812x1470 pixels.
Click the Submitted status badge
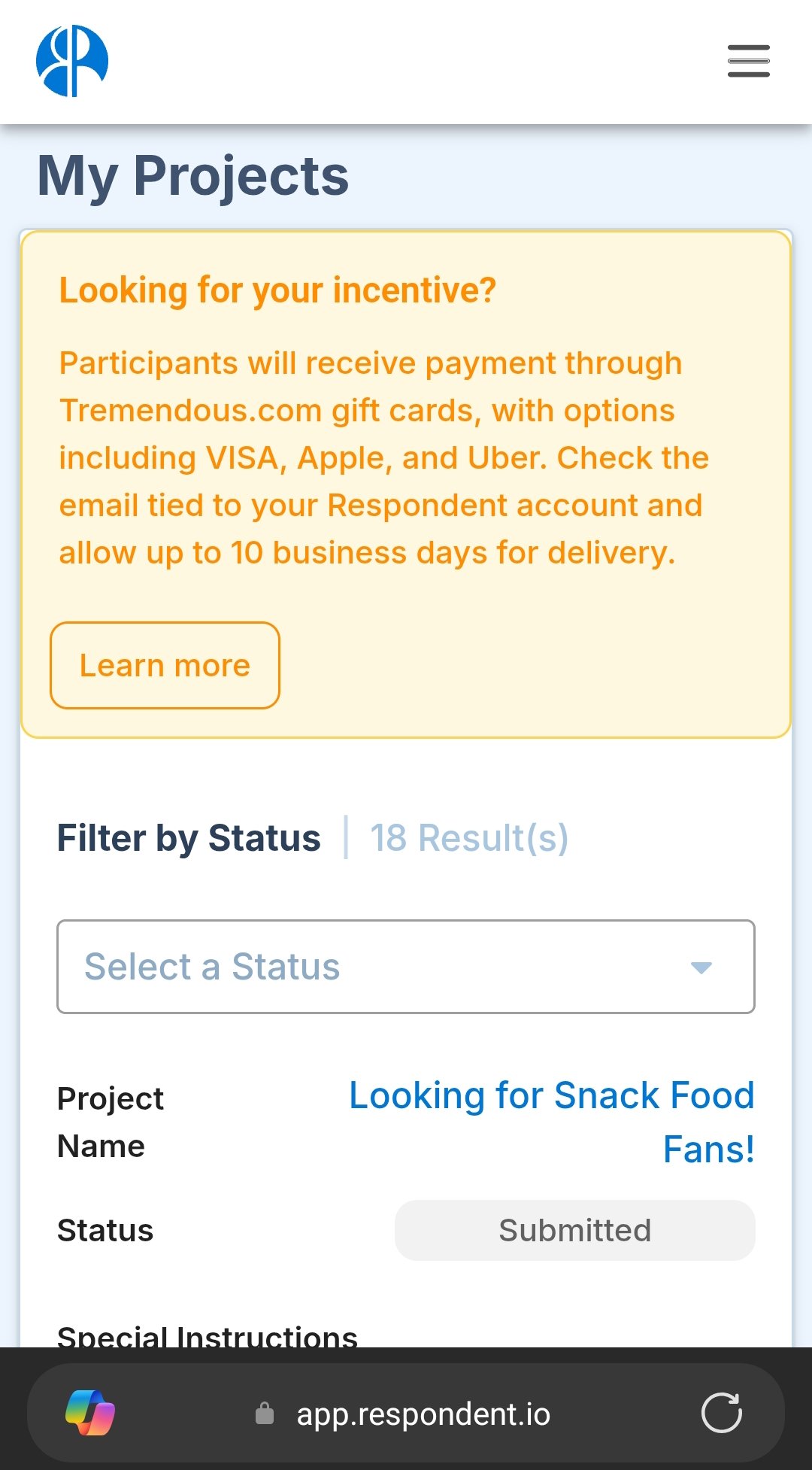click(x=575, y=1231)
